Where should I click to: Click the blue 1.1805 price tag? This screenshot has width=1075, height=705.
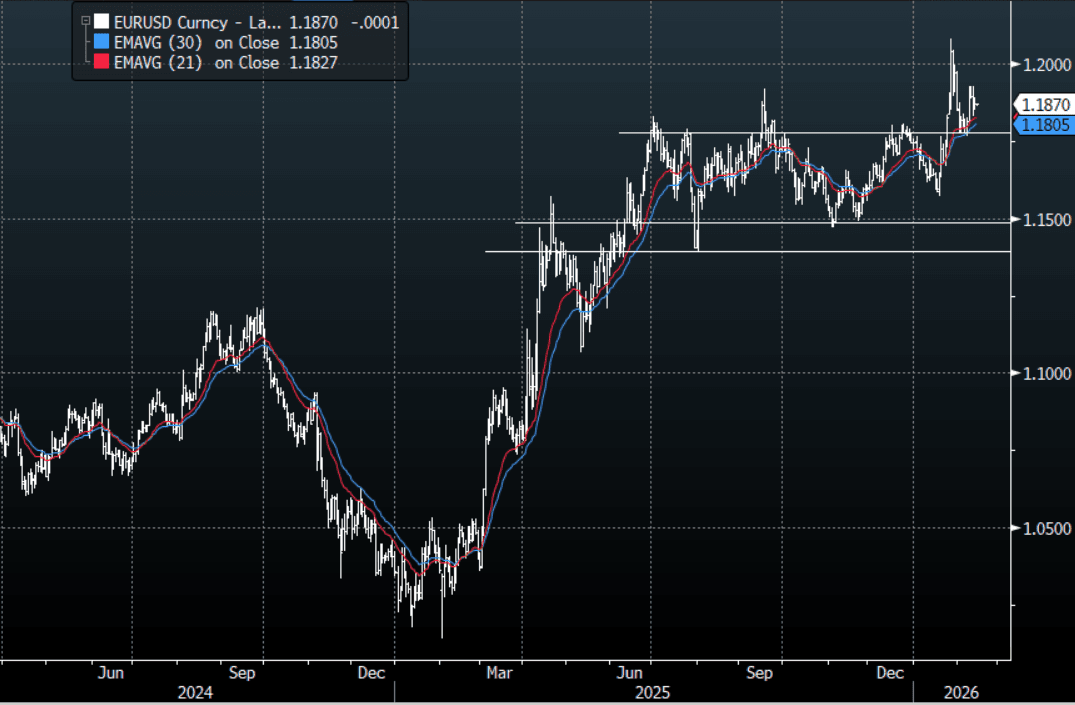[x=1045, y=125]
